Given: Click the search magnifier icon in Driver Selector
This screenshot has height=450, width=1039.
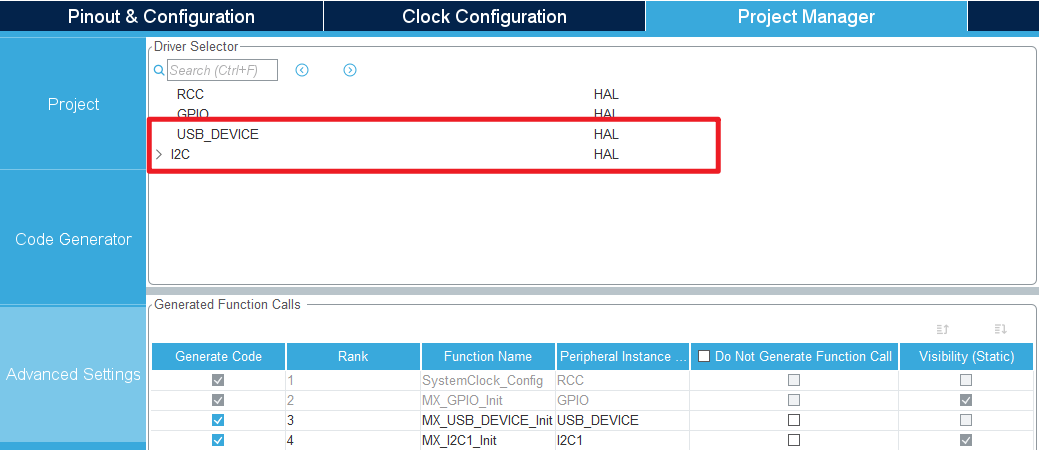Looking at the screenshot, I should pos(158,71).
